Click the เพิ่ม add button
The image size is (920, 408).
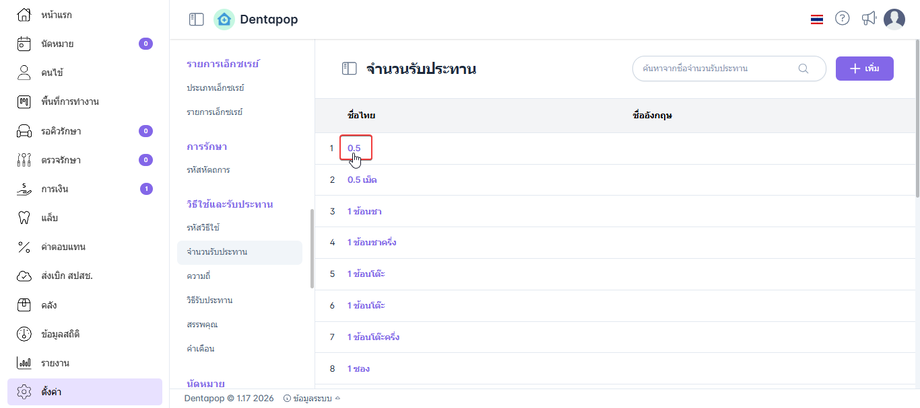click(864, 68)
